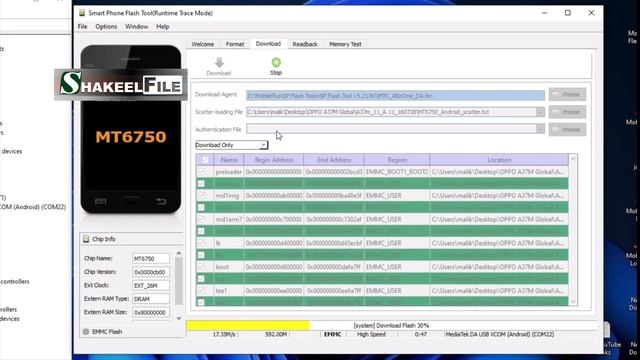This screenshot has width=640, height=360.
Task: Click the Chip Version value field
Action: (x=151, y=272)
